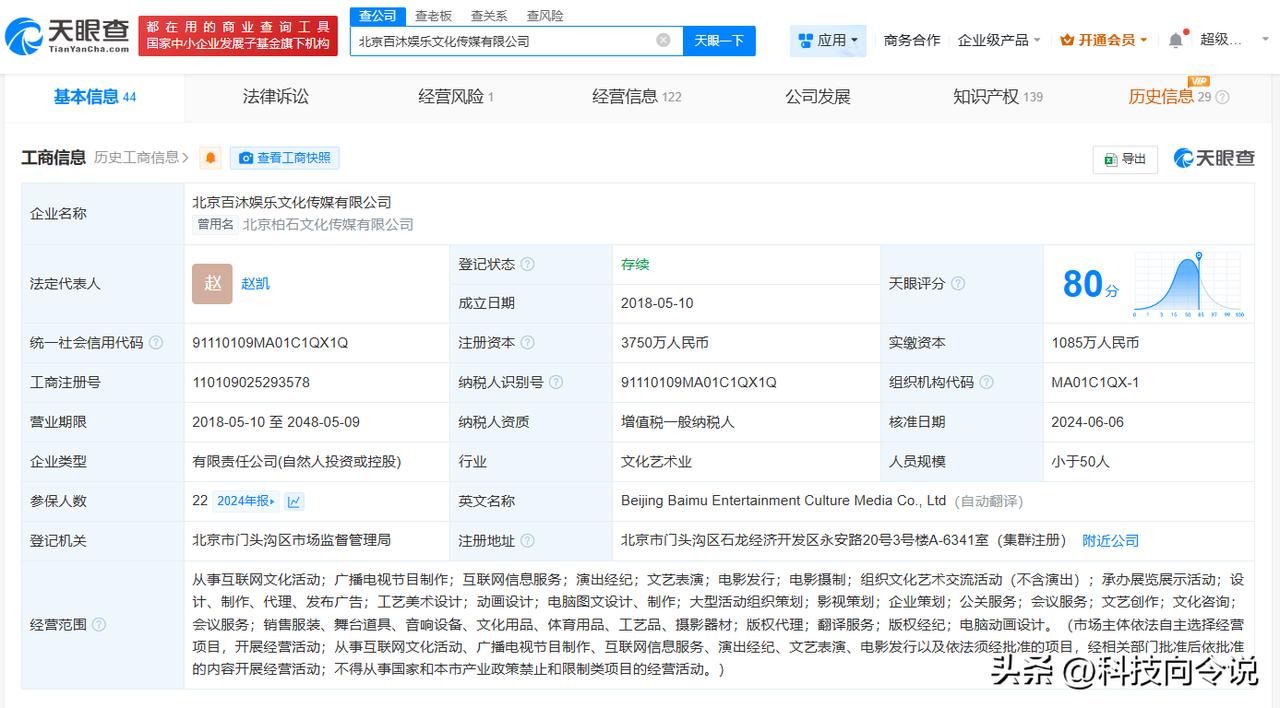
Task: Click help icon beside 历史信息 tab
Action: coord(1222,97)
